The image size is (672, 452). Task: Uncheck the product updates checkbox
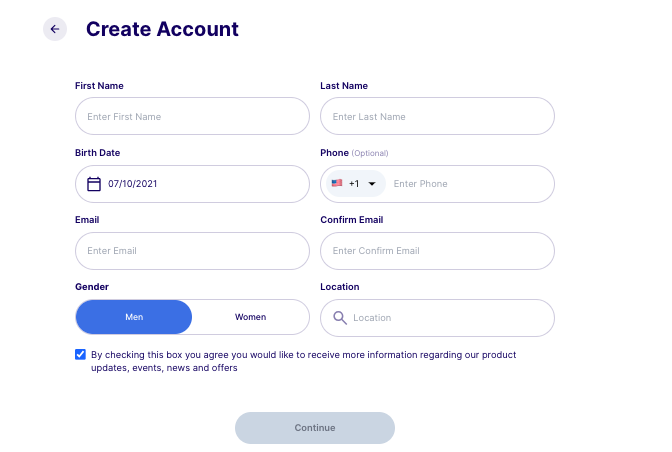point(80,354)
